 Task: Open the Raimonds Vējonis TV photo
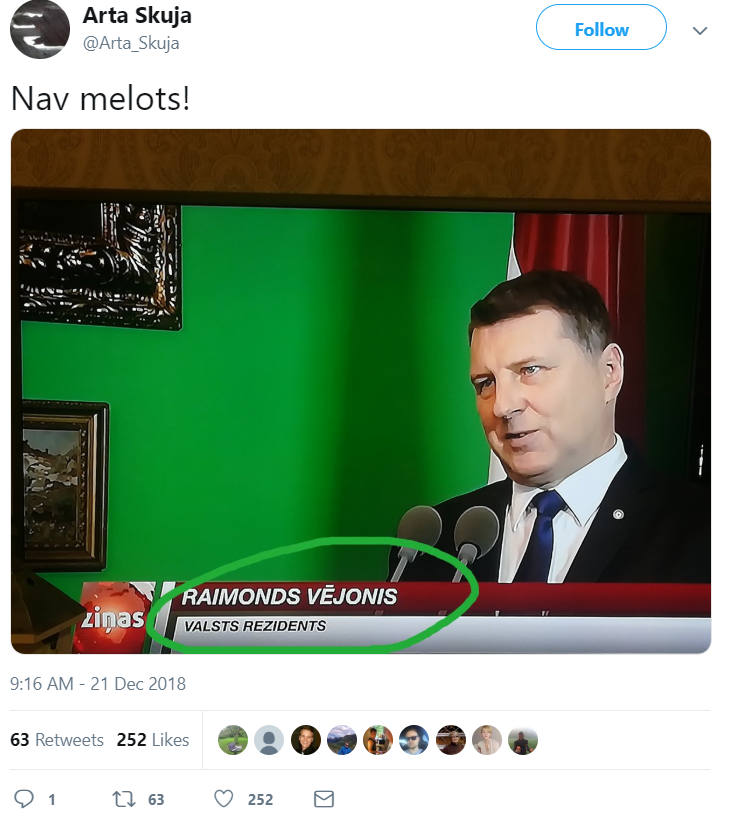361,391
